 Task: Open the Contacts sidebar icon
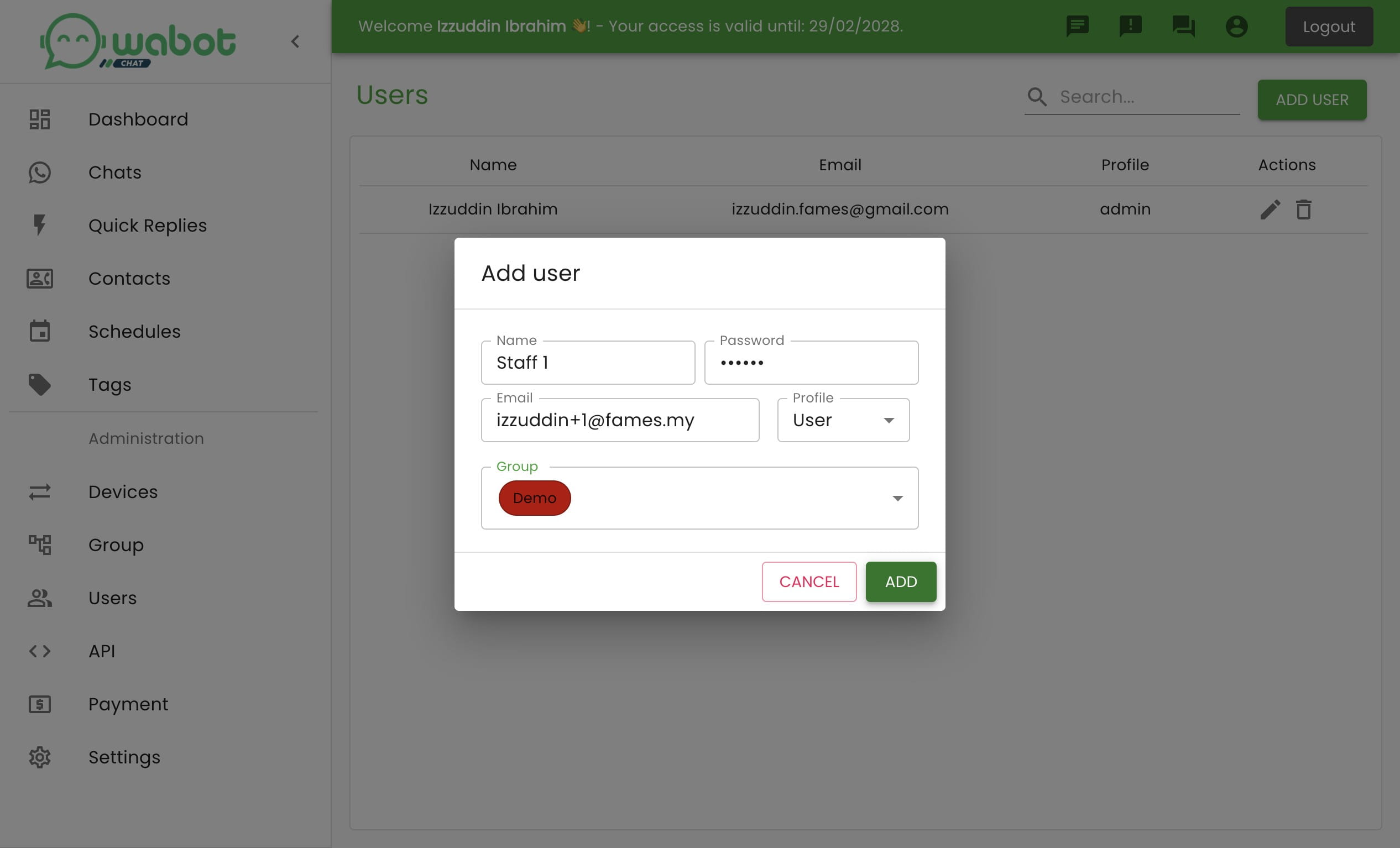(x=39, y=278)
